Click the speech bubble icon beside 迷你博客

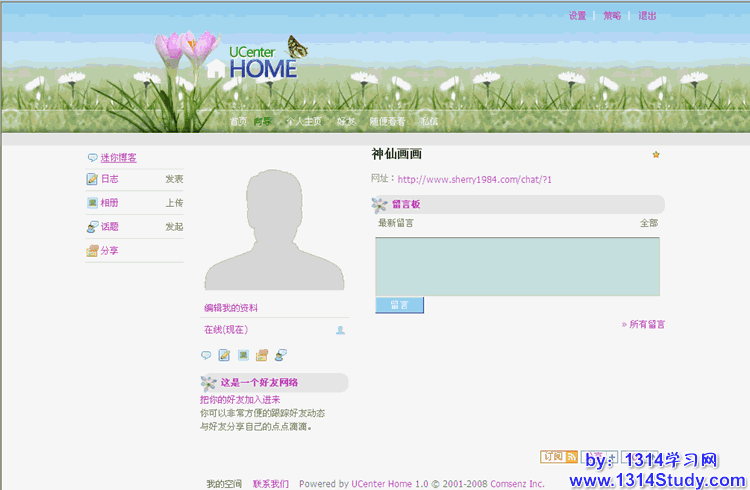[93, 158]
